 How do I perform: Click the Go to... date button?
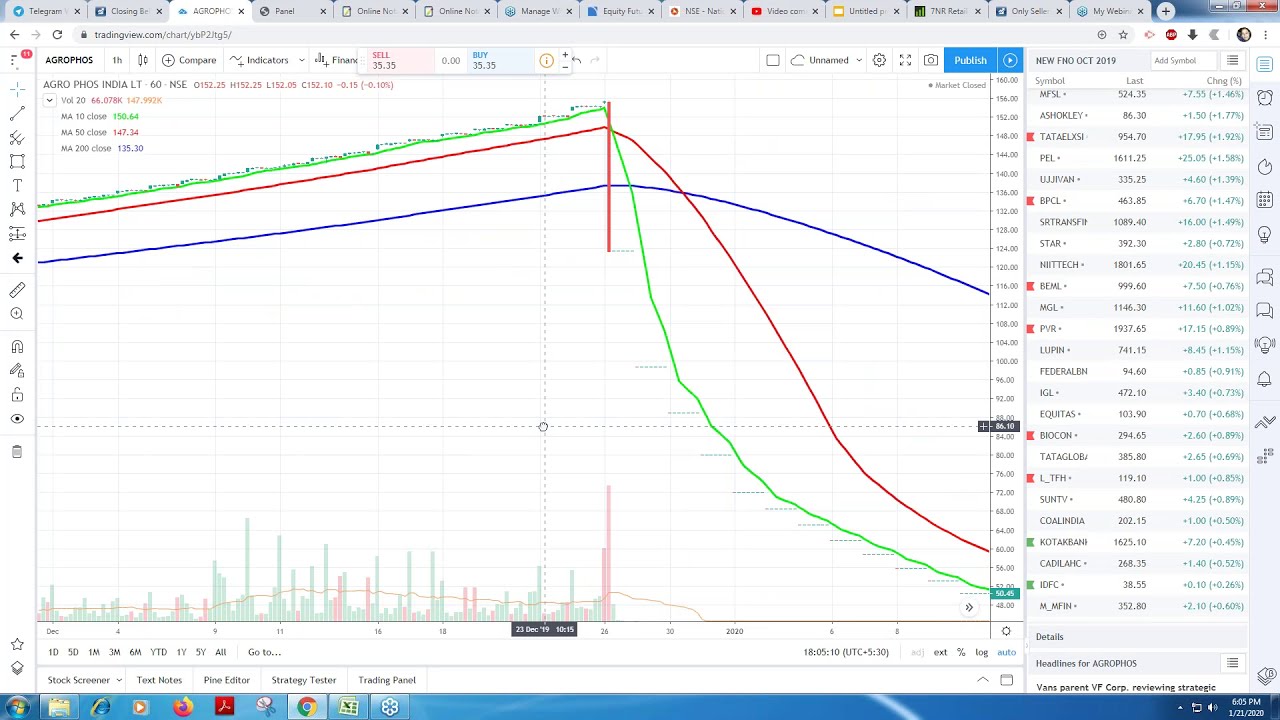click(265, 652)
